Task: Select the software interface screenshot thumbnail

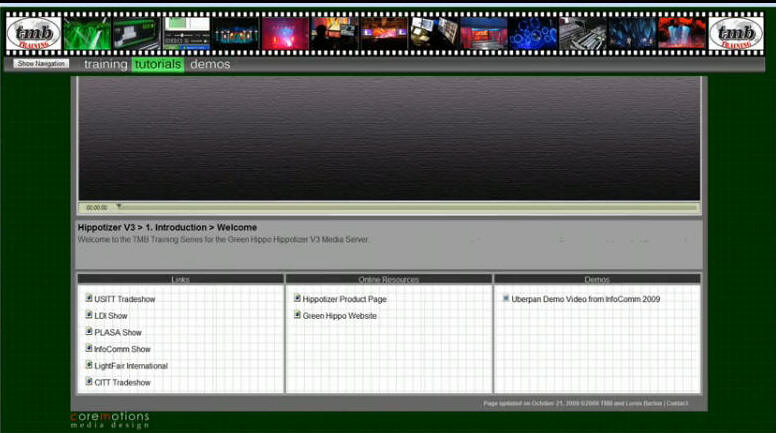Action: [187, 34]
